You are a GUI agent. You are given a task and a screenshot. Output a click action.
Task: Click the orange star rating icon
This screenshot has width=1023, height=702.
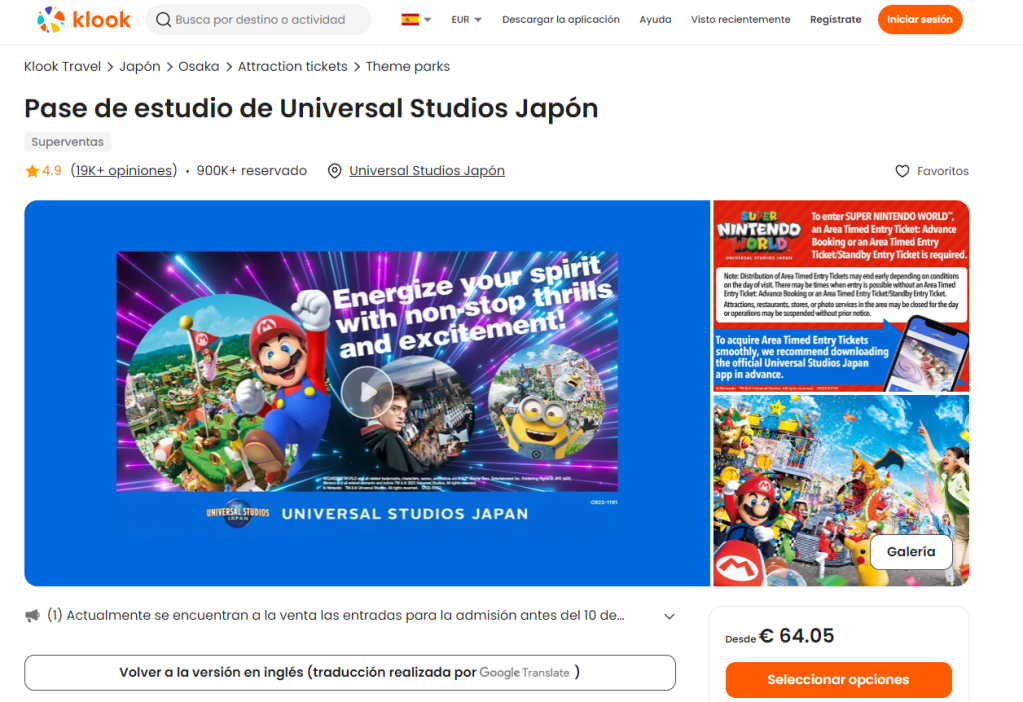(32, 171)
